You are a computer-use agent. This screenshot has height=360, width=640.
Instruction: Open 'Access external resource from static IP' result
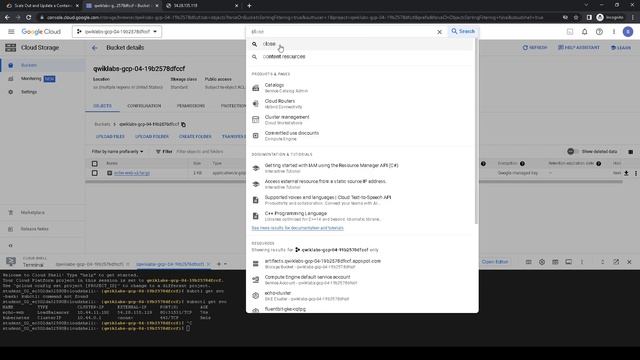tap(360, 184)
